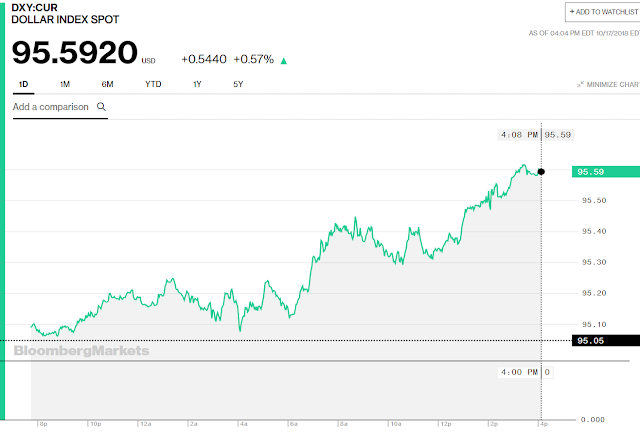Click the BloombergMarkets watermark
This screenshot has height=433, width=640.
coord(81,351)
